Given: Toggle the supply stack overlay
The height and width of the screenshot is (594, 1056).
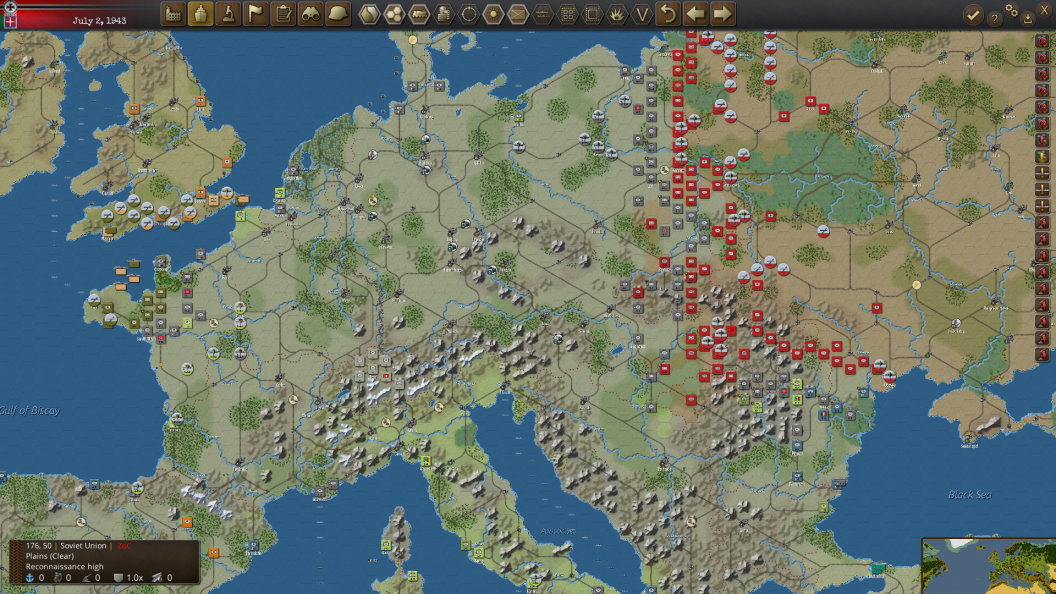Looking at the screenshot, I should [x=444, y=13].
